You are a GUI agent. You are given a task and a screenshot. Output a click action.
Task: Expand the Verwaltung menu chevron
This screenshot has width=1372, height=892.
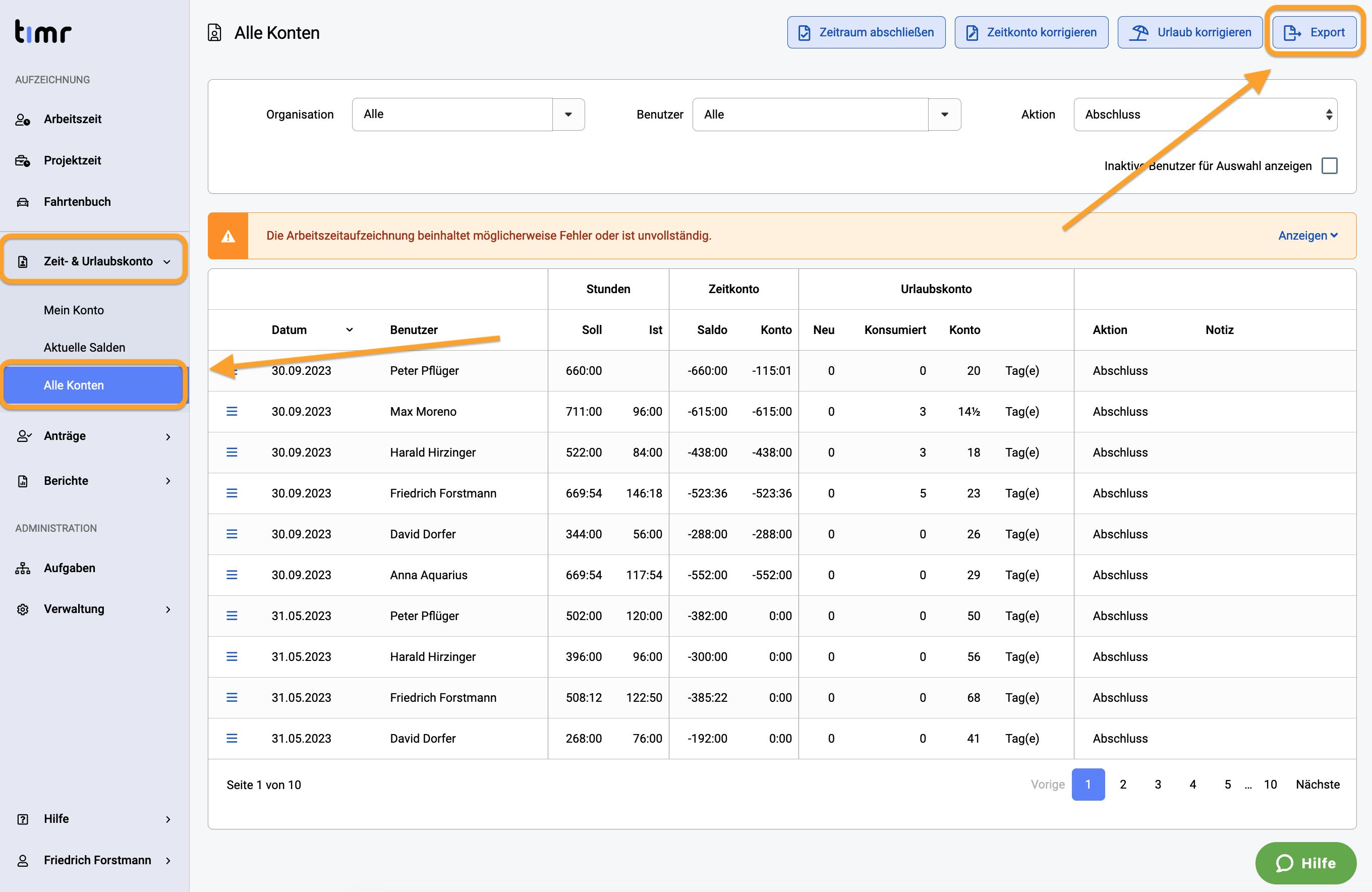point(168,609)
